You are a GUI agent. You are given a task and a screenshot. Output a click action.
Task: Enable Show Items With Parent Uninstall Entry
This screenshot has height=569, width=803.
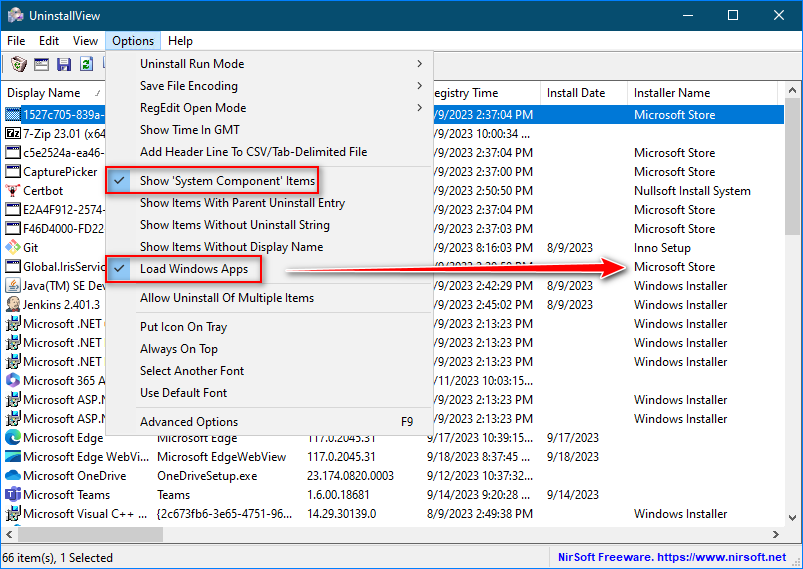pyautogui.click(x=269, y=203)
